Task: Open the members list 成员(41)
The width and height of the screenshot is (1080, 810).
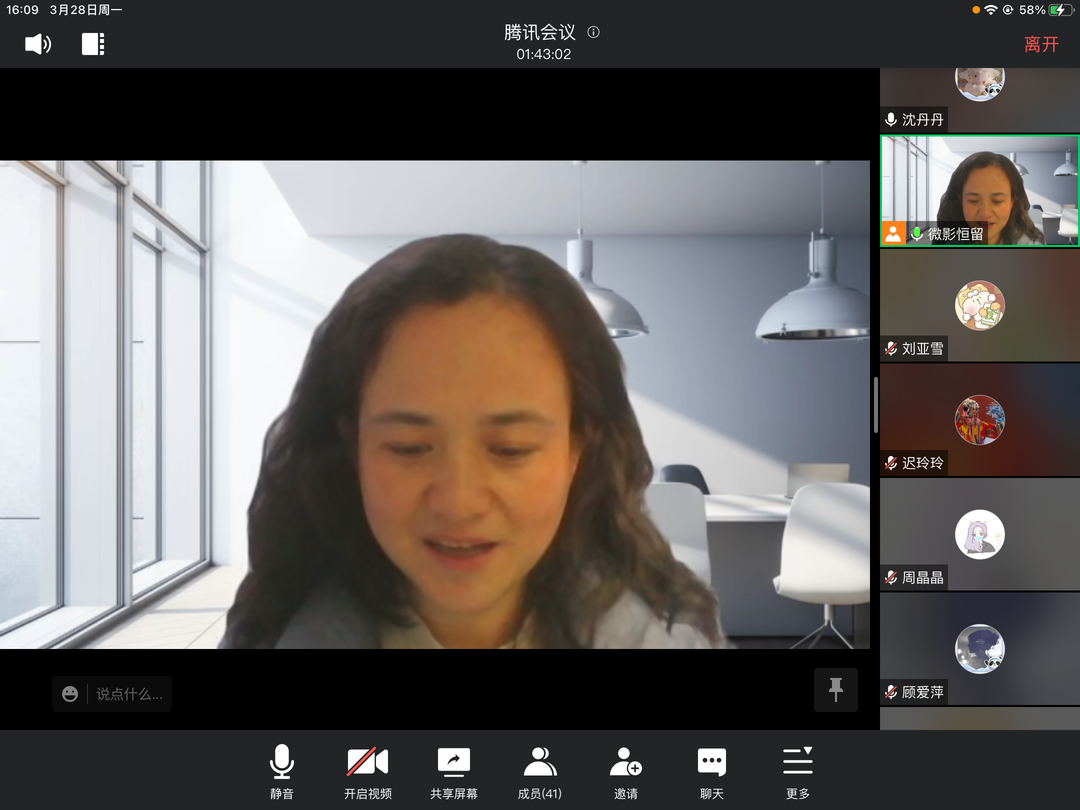Action: point(540,771)
